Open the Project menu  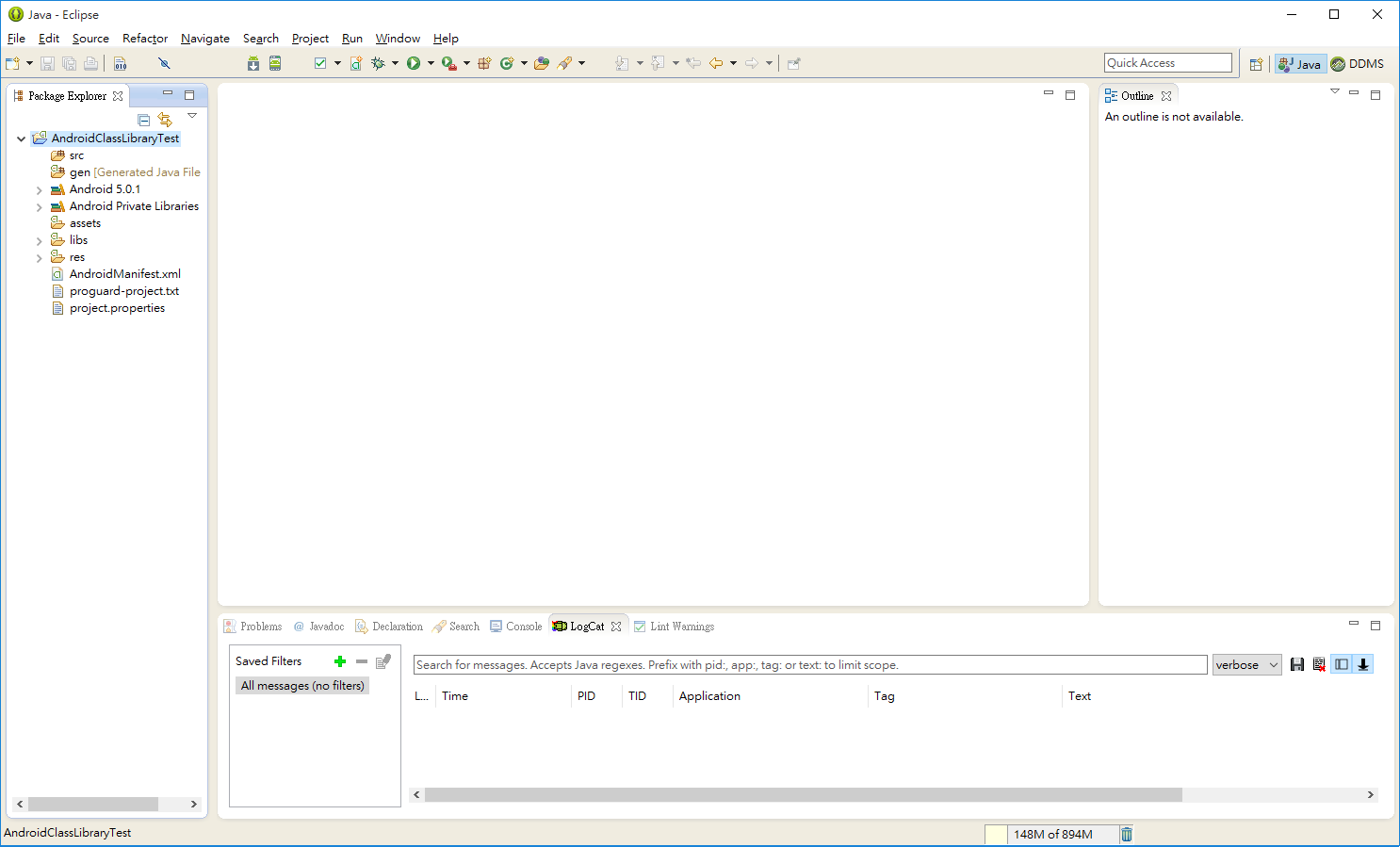(x=310, y=39)
